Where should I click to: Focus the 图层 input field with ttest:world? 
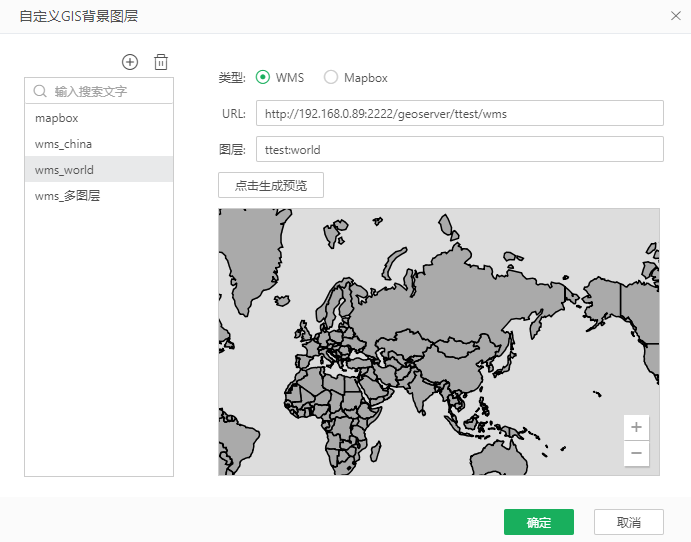point(459,149)
